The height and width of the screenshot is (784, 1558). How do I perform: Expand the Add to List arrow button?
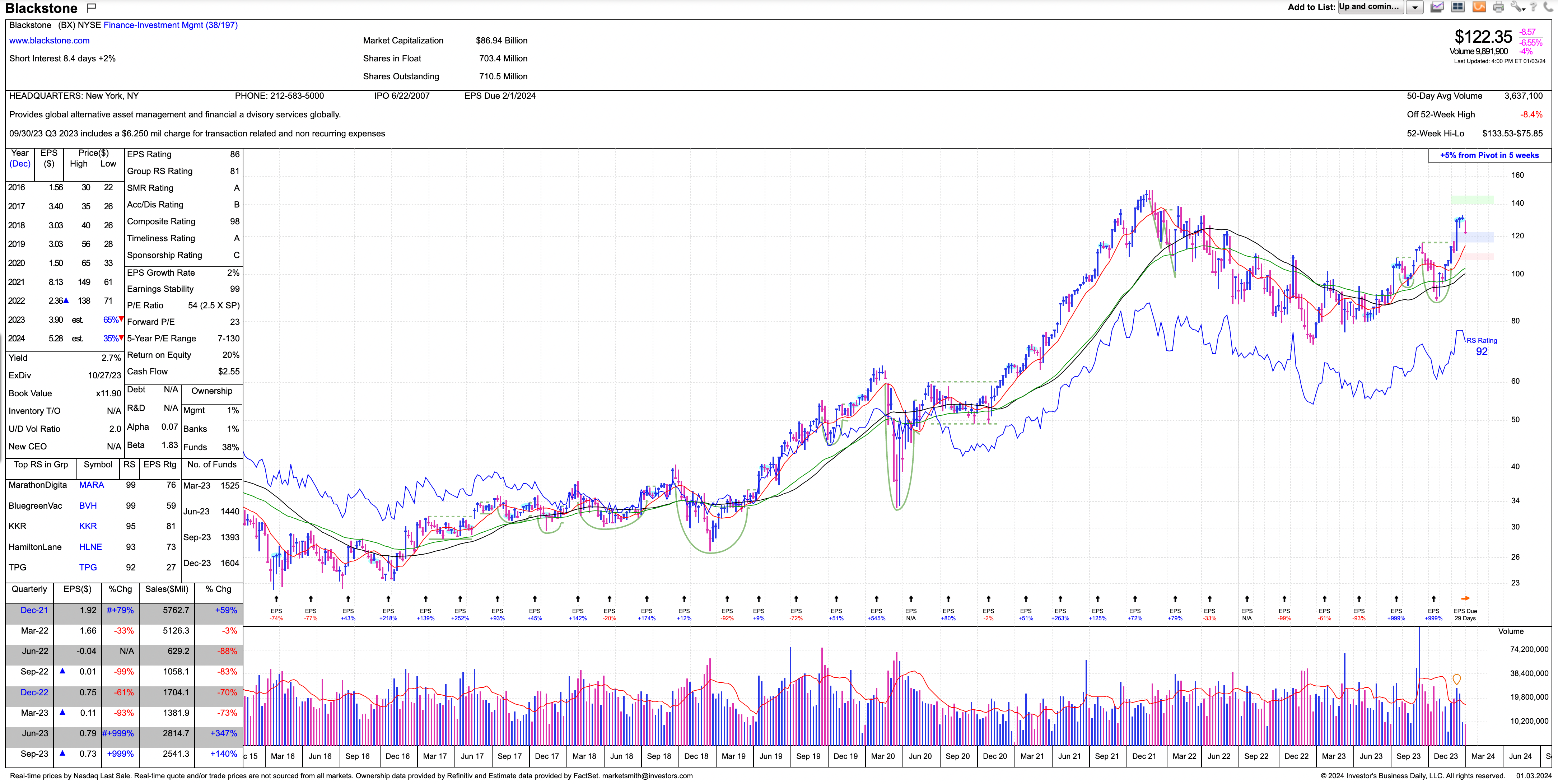[x=1414, y=7]
